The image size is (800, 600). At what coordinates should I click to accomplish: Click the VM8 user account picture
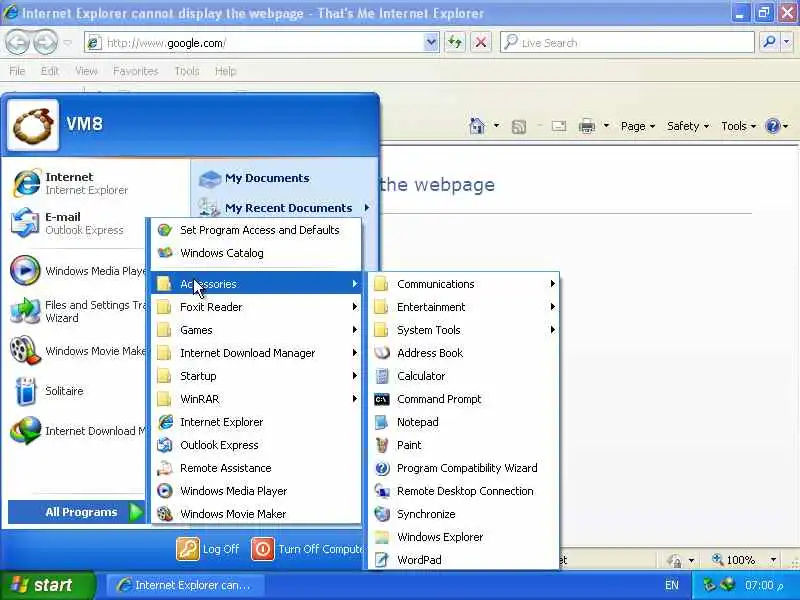click(33, 124)
